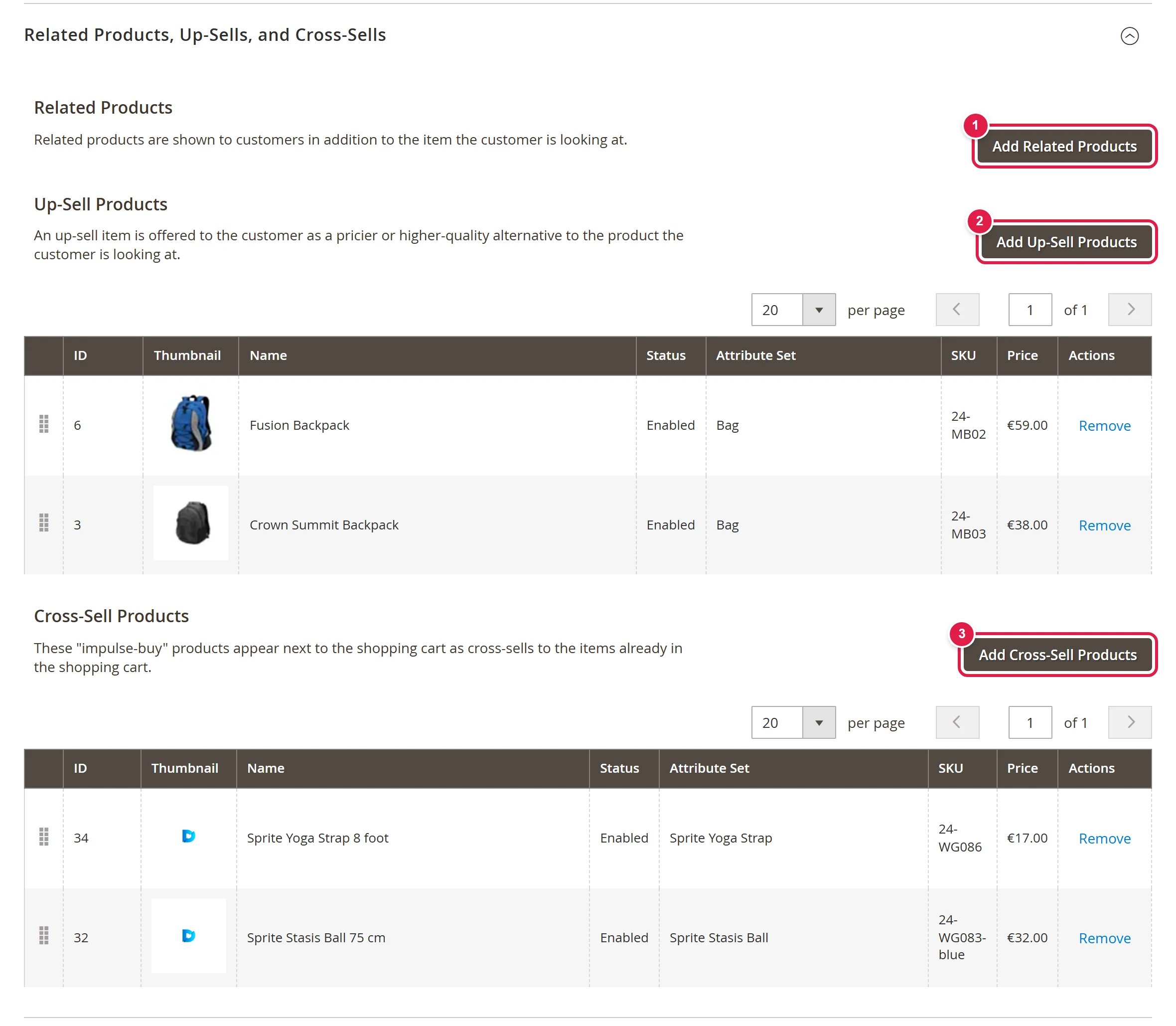The image size is (1176, 1026).
Task: Click the 24-MB03 SKU cell
Action: point(968,525)
